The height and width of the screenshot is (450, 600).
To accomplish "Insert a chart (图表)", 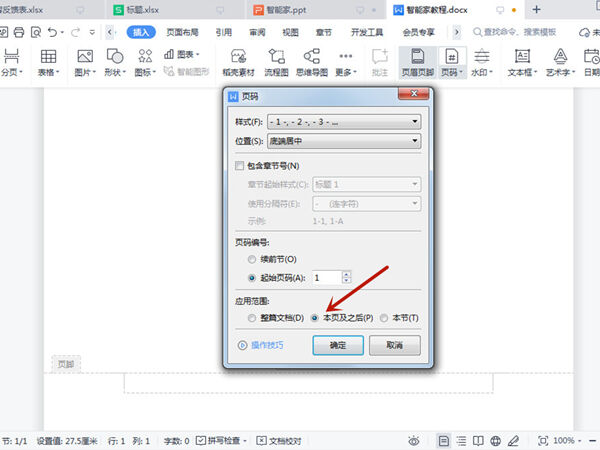I will coord(182,55).
